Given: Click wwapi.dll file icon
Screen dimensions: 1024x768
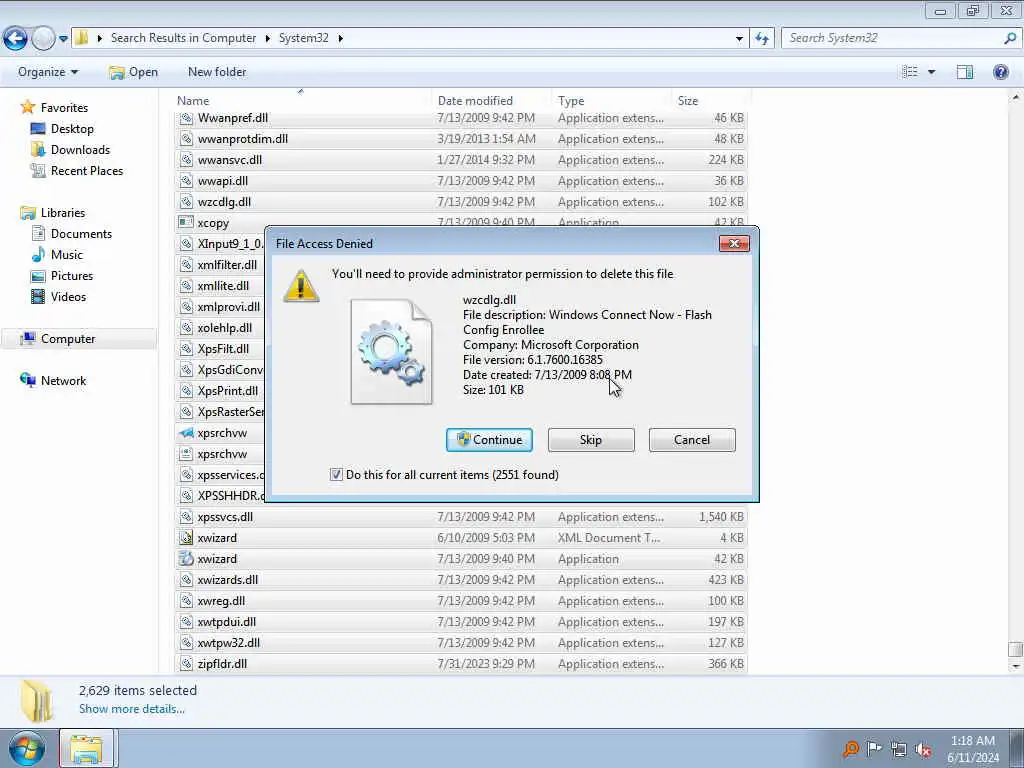Looking at the screenshot, I should [x=186, y=181].
